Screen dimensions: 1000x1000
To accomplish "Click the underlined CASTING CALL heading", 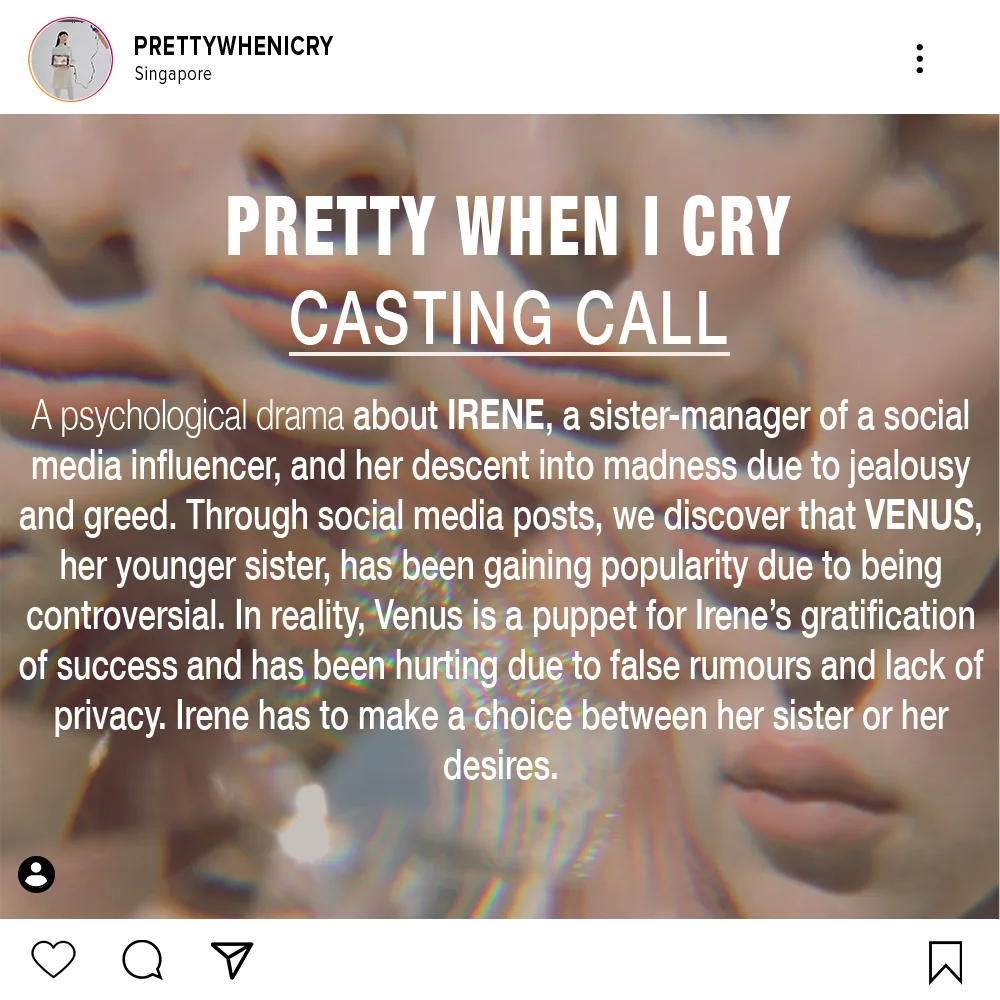I will pos(509,318).
